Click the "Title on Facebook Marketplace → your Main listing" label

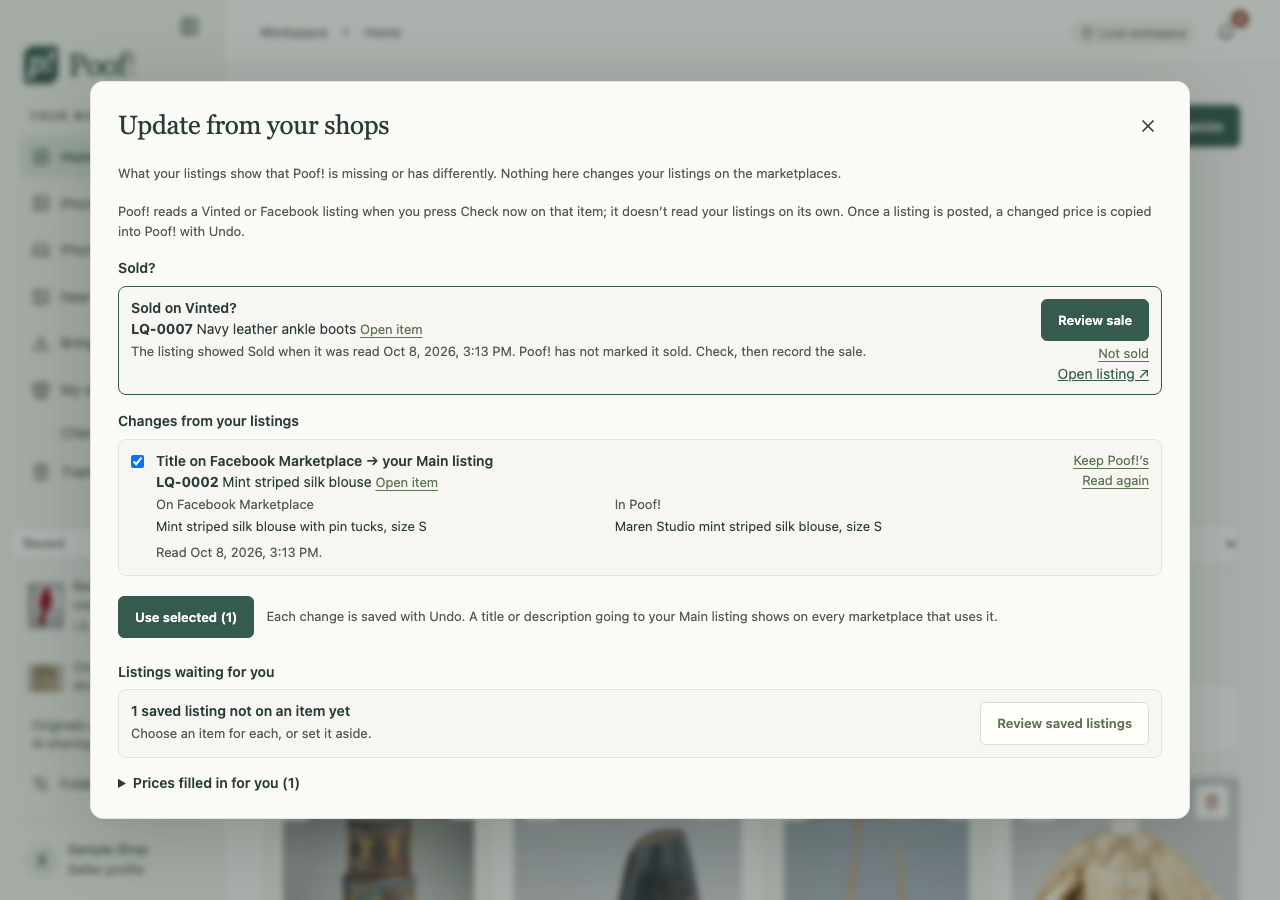325,461
